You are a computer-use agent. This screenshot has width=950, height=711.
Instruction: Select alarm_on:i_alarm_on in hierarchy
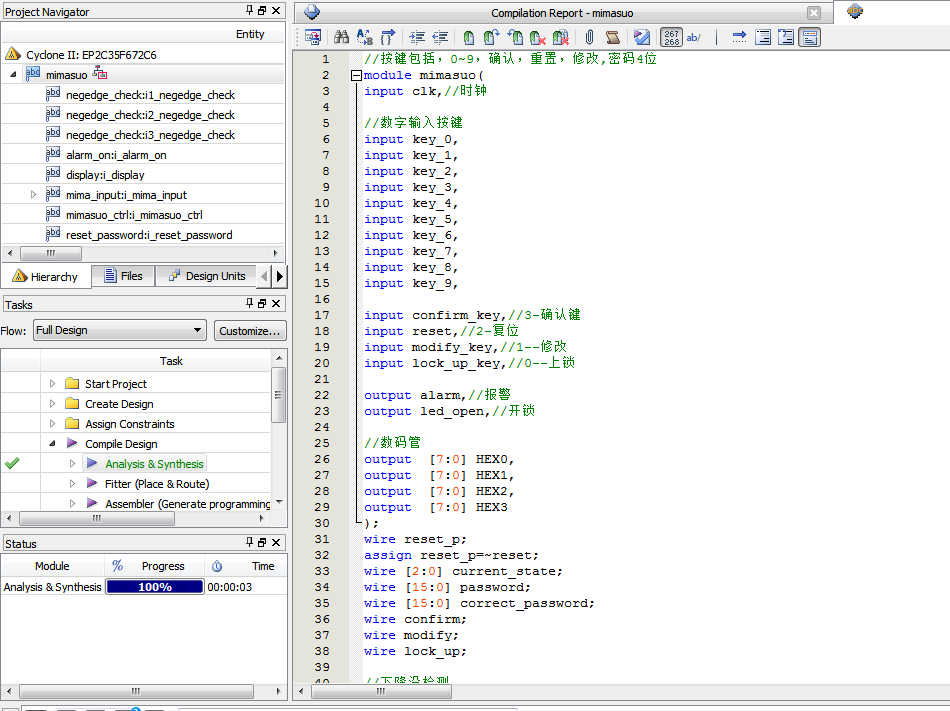116,155
